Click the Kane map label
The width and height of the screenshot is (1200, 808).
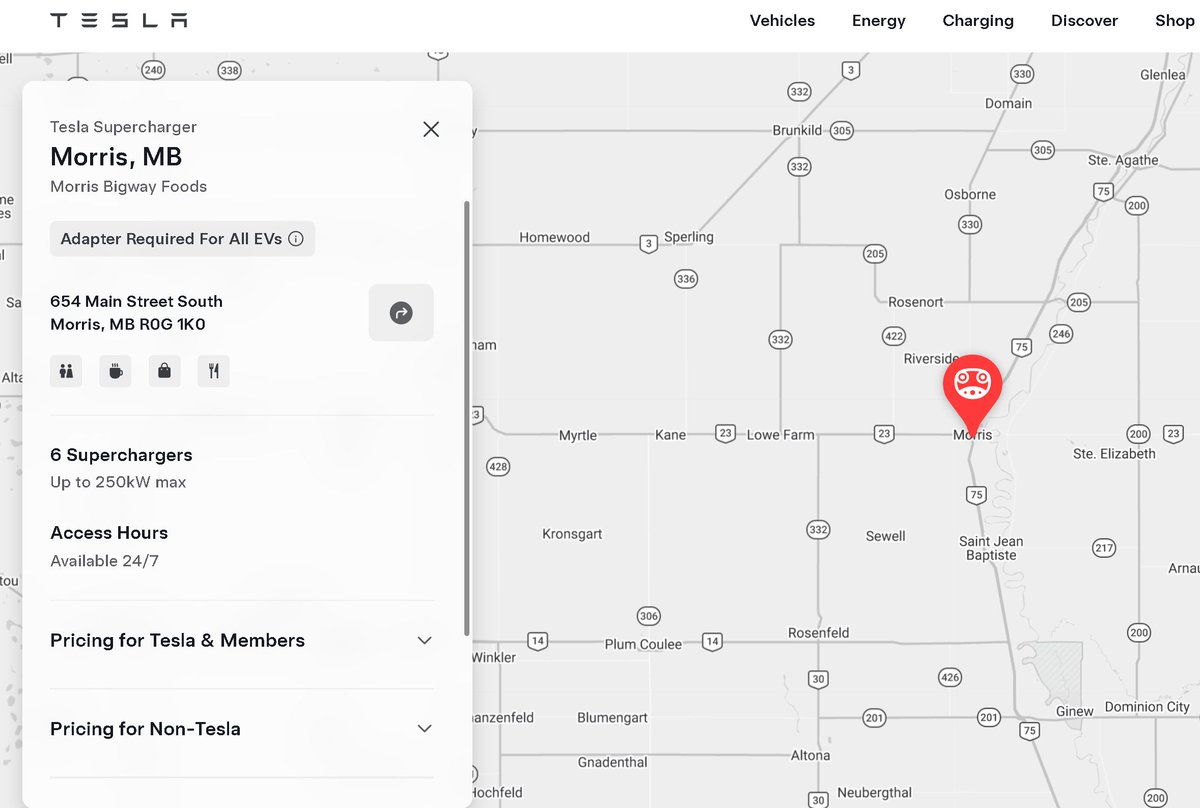pos(670,435)
